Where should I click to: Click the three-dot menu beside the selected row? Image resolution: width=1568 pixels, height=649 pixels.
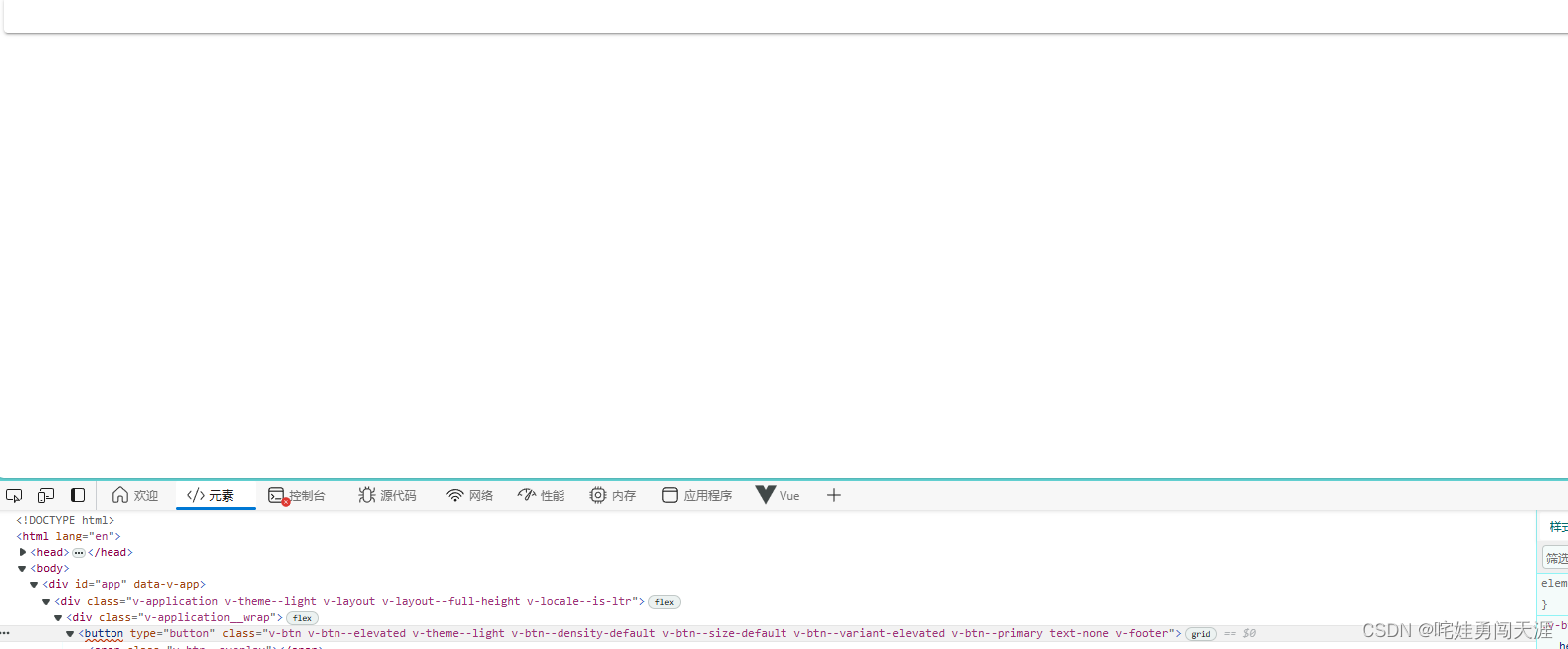5,633
